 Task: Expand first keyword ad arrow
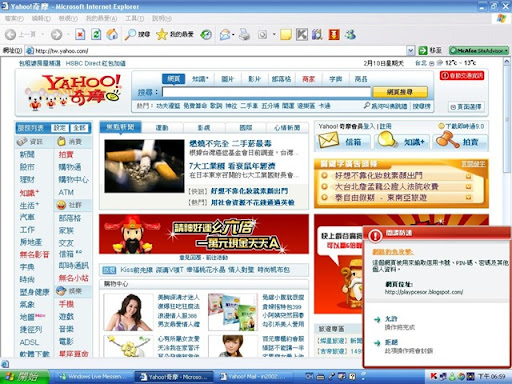pyautogui.click(x=468, y=176)
